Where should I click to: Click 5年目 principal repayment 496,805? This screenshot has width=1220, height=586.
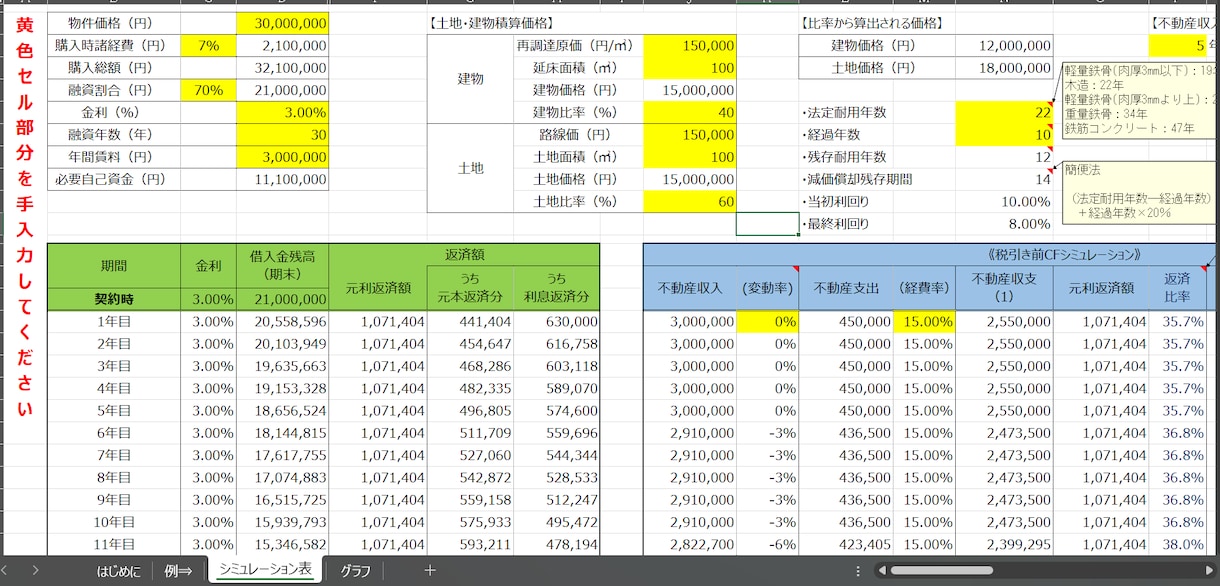(x=470, y=411)
